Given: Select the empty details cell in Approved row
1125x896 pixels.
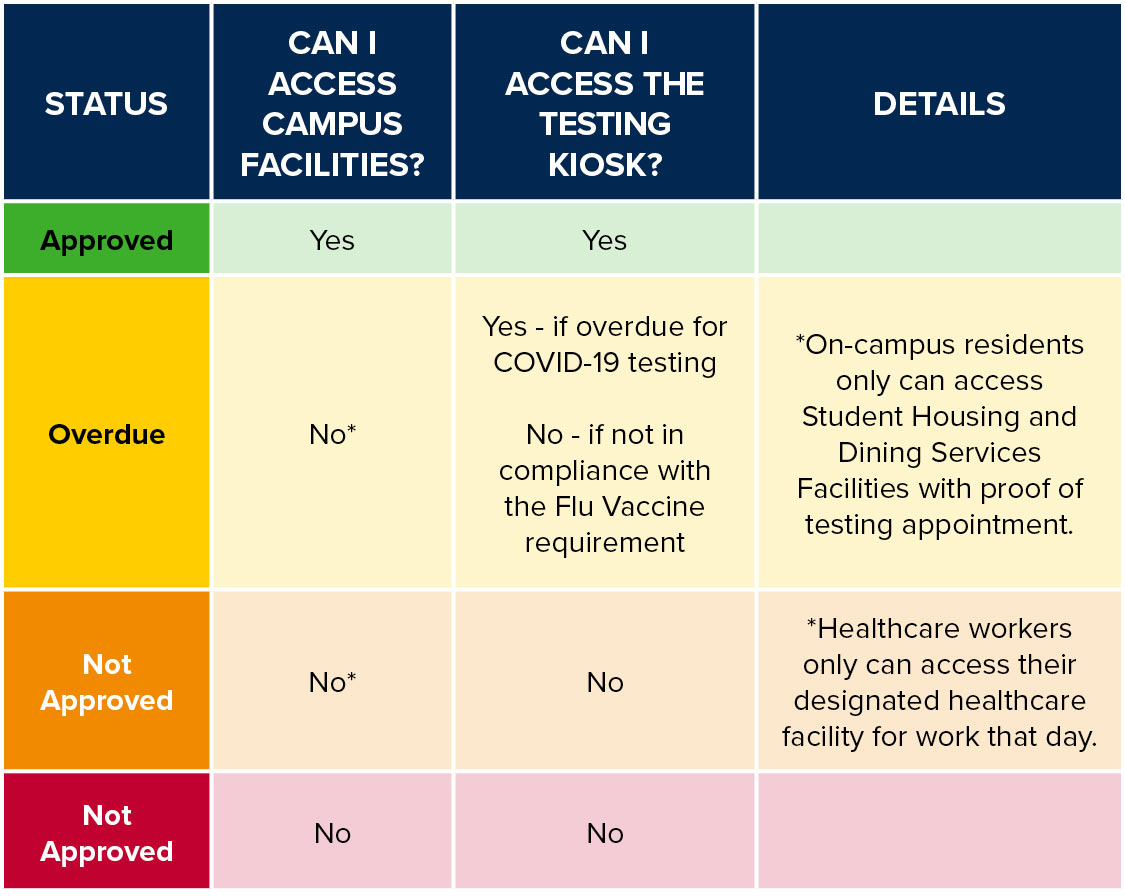Looking at the screenshot, I should click(x=939, y=241).
